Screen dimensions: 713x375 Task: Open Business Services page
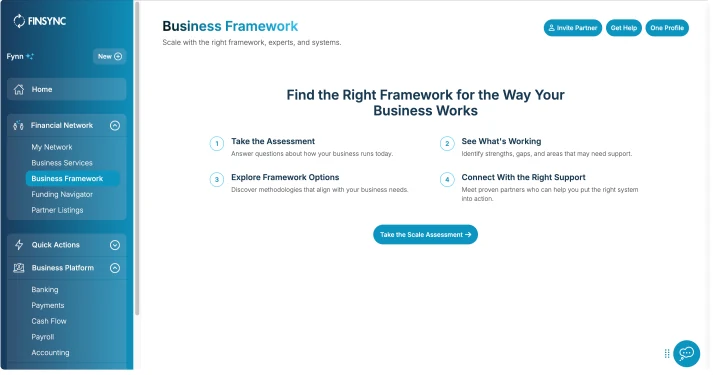tap(62, 163)
